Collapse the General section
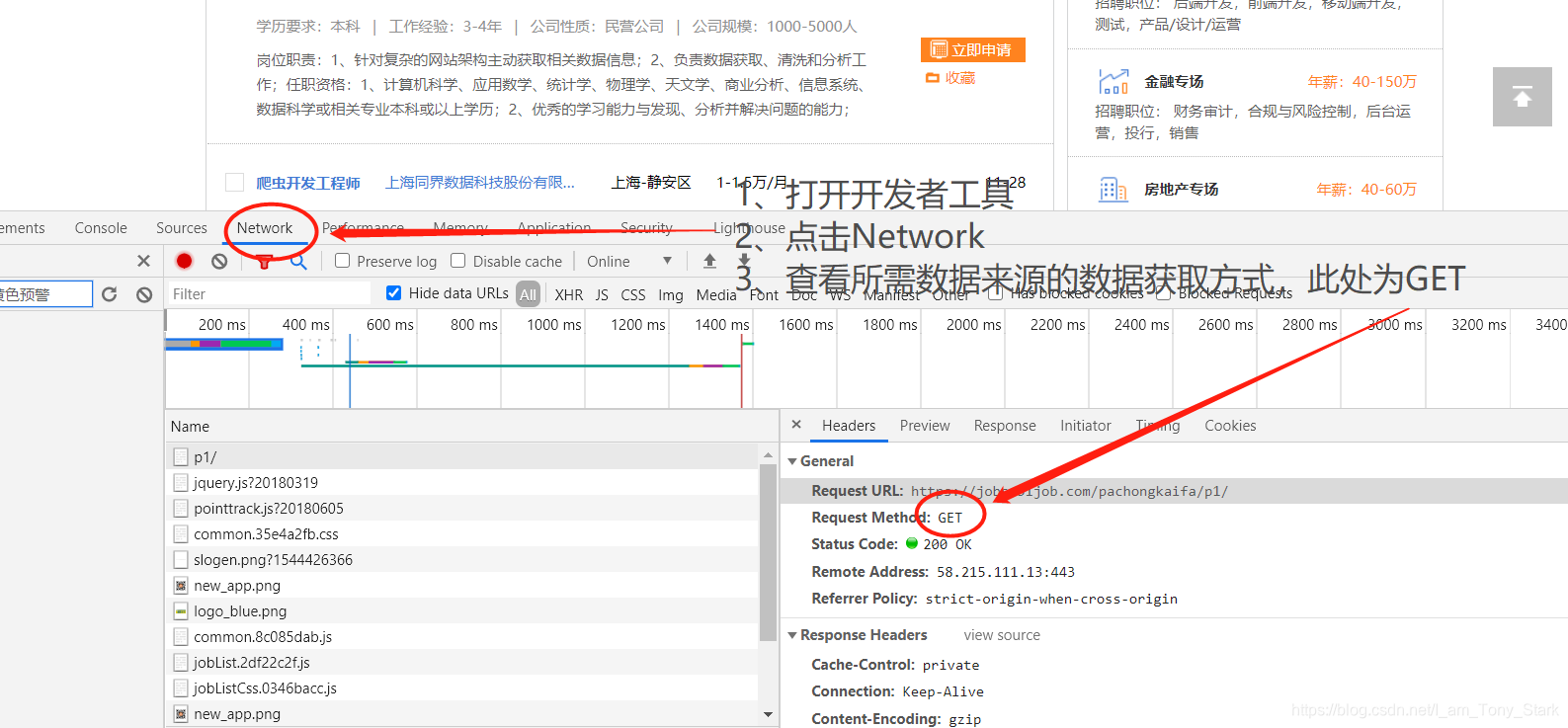The height and width of the screenshot is (728, 1568). [x=792, y=461]
